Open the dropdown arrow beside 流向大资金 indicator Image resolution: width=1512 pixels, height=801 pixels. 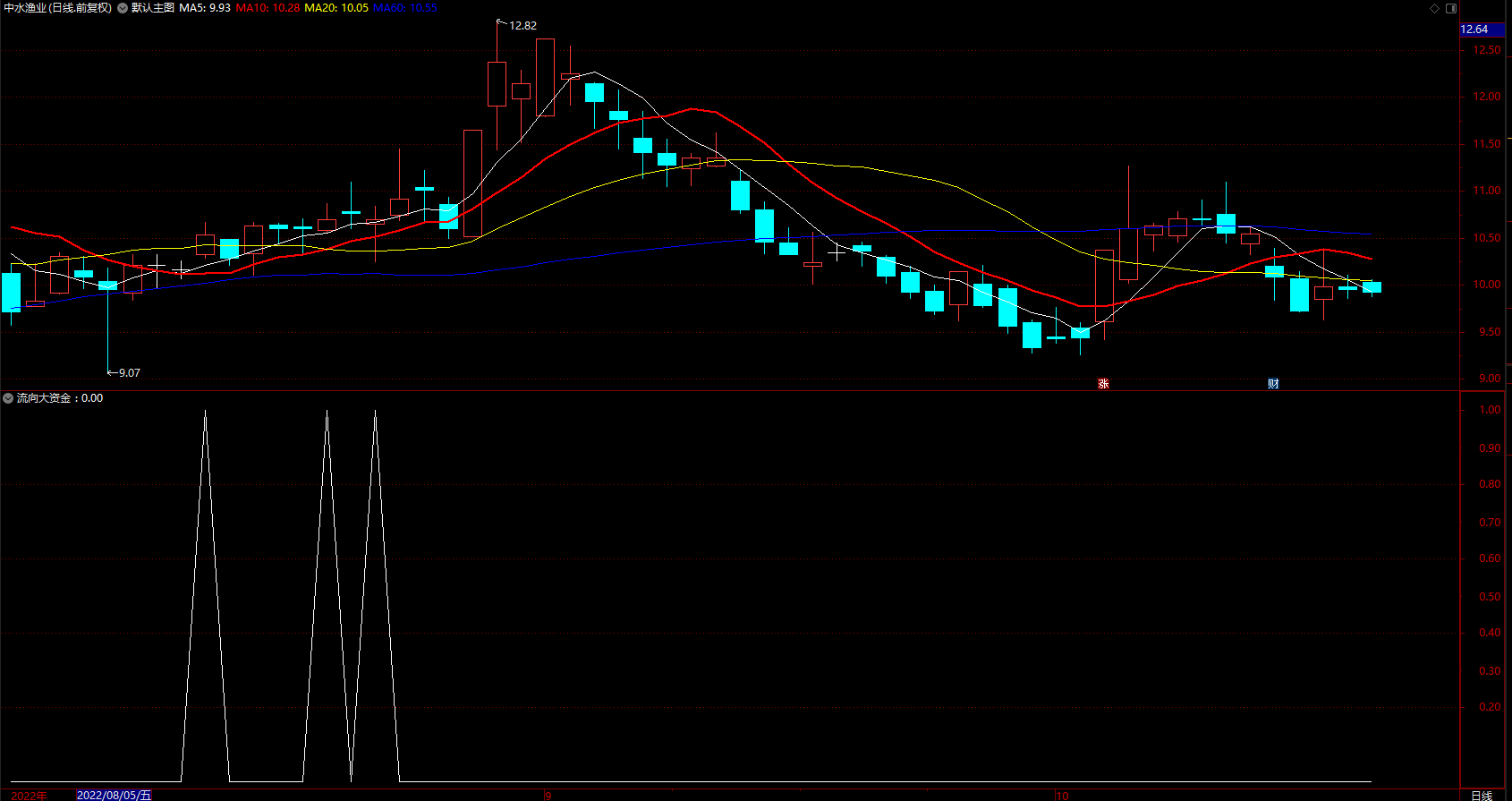[x=8, y=398]
